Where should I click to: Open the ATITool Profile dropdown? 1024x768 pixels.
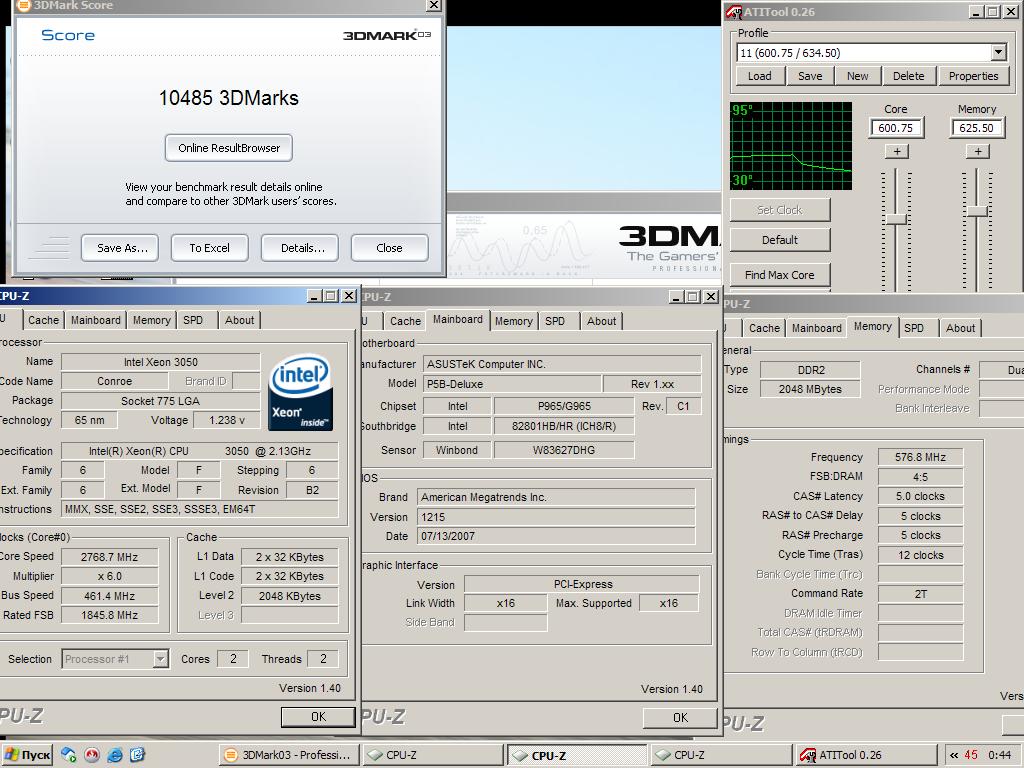(x=999, y=53)
